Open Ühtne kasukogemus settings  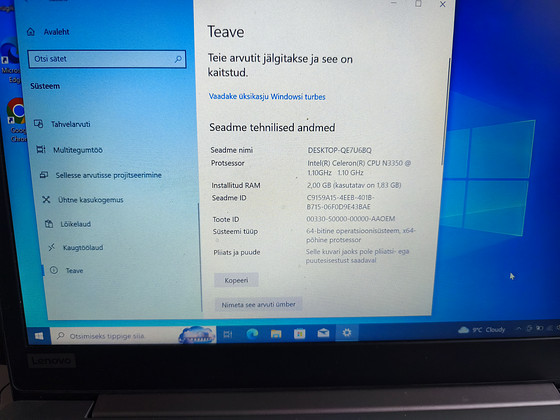tap(91, 200)
